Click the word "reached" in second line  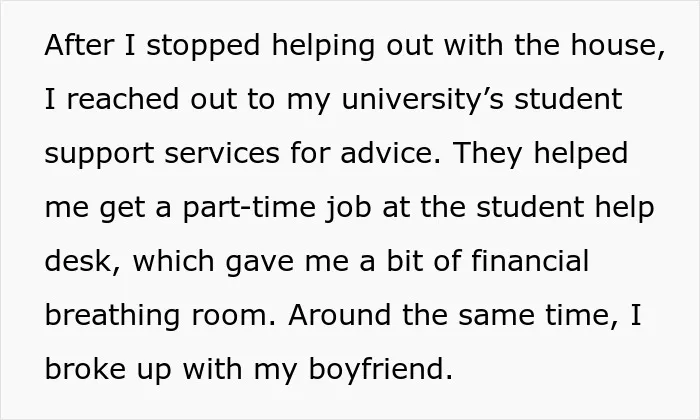click(x=123, y=99)
